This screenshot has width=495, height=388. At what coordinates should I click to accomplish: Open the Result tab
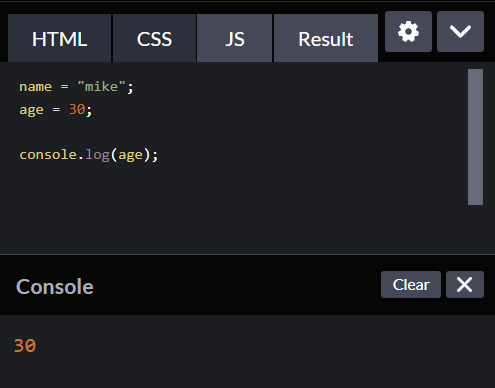tap(326, 38)
